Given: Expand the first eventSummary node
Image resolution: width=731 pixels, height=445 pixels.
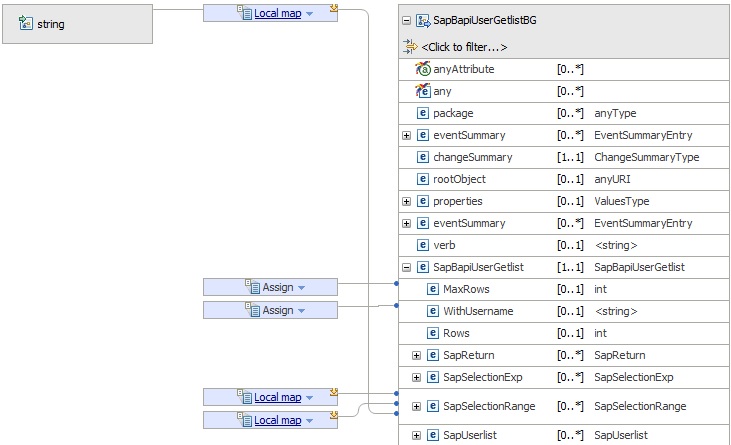Looking at the screenshot, I should tap(407, 135).
